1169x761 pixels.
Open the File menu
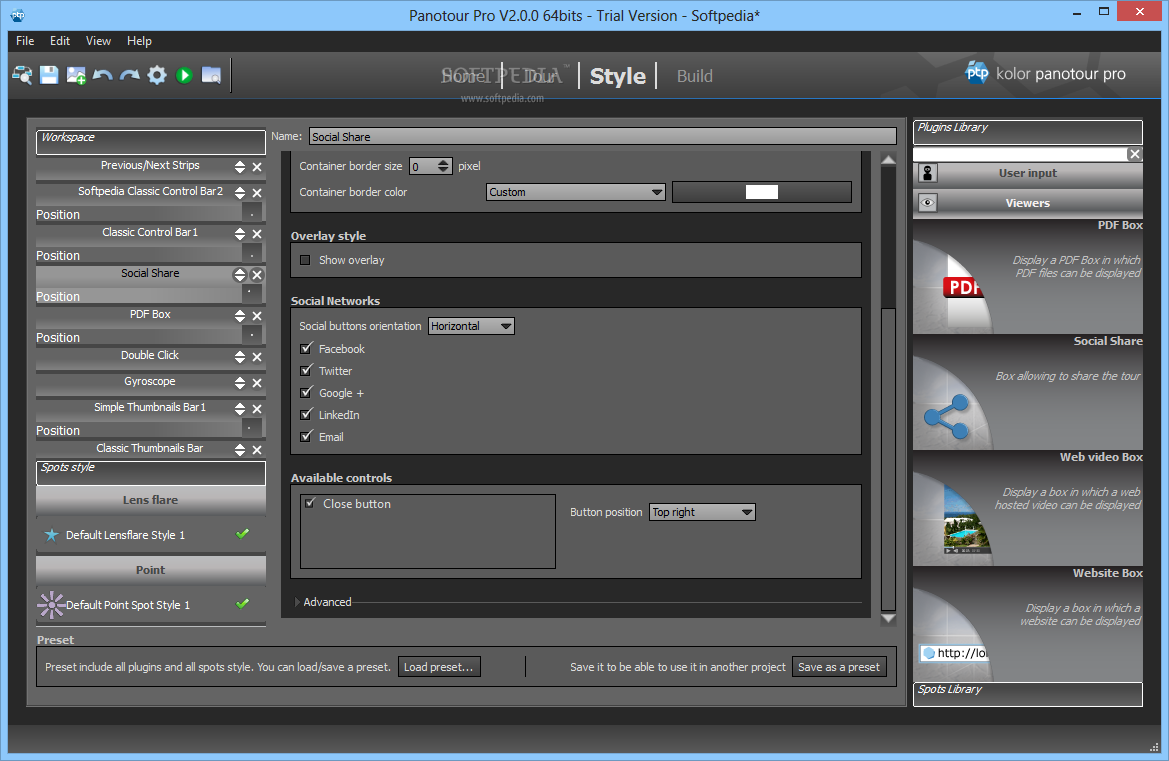[x=25, y=41]
